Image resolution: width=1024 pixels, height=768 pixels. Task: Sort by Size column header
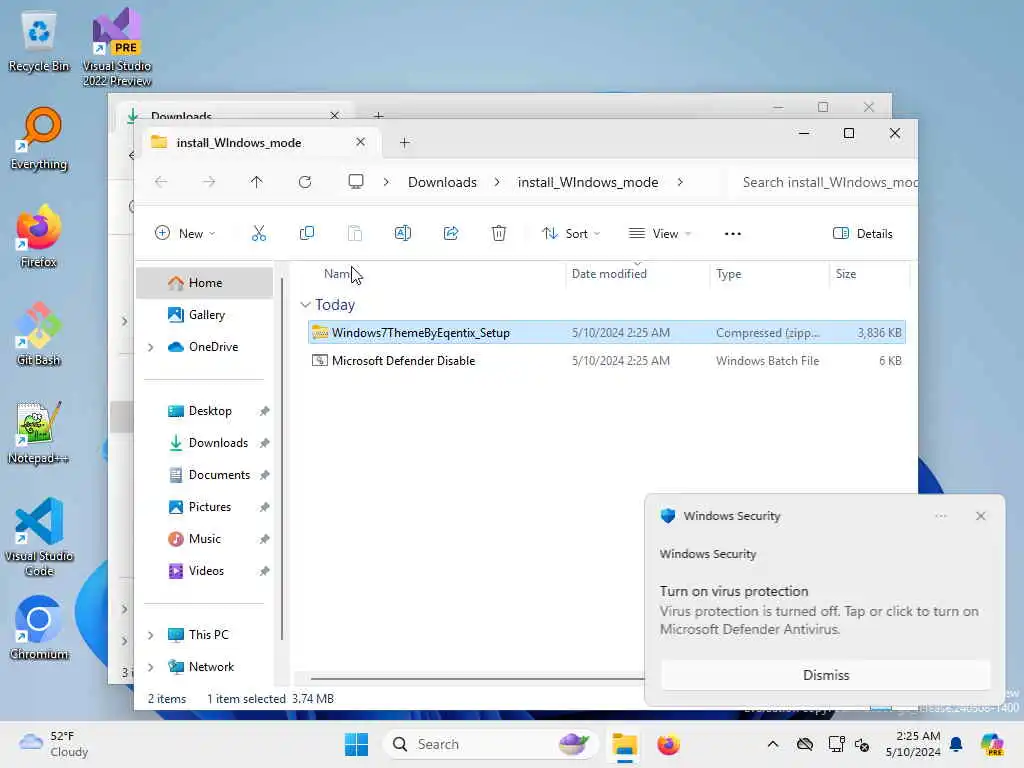[869, 274]
